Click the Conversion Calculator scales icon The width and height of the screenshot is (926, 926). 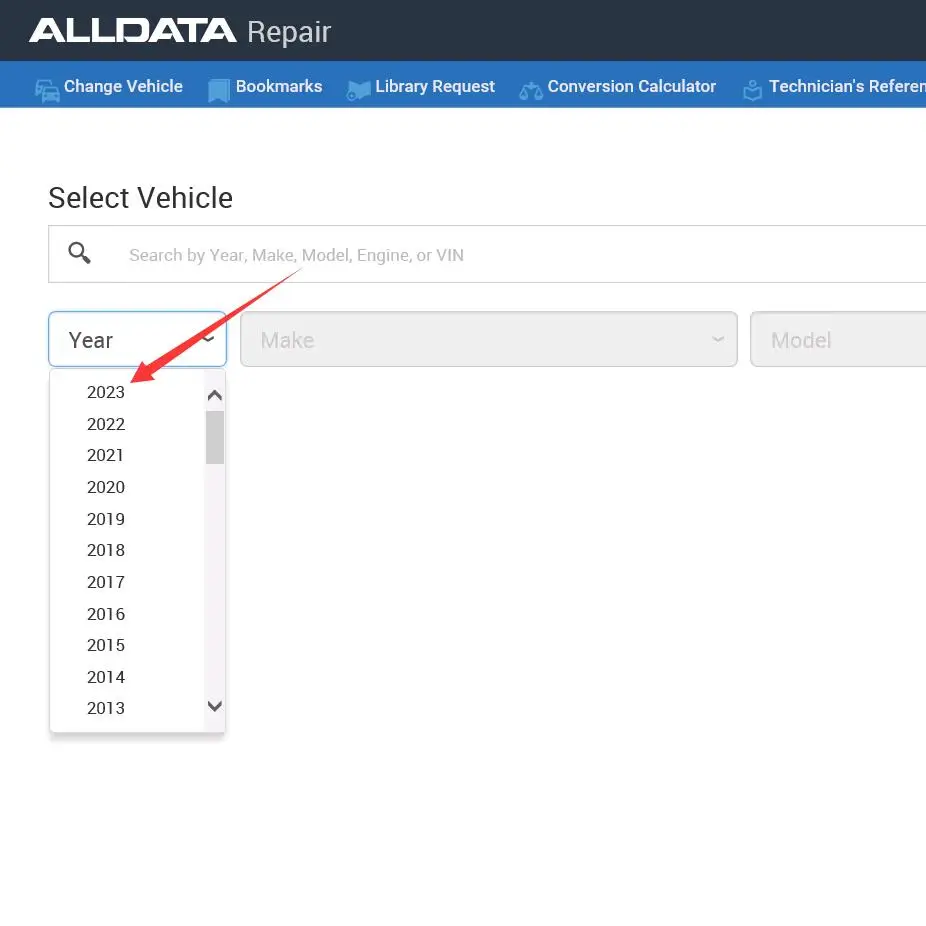530,91
